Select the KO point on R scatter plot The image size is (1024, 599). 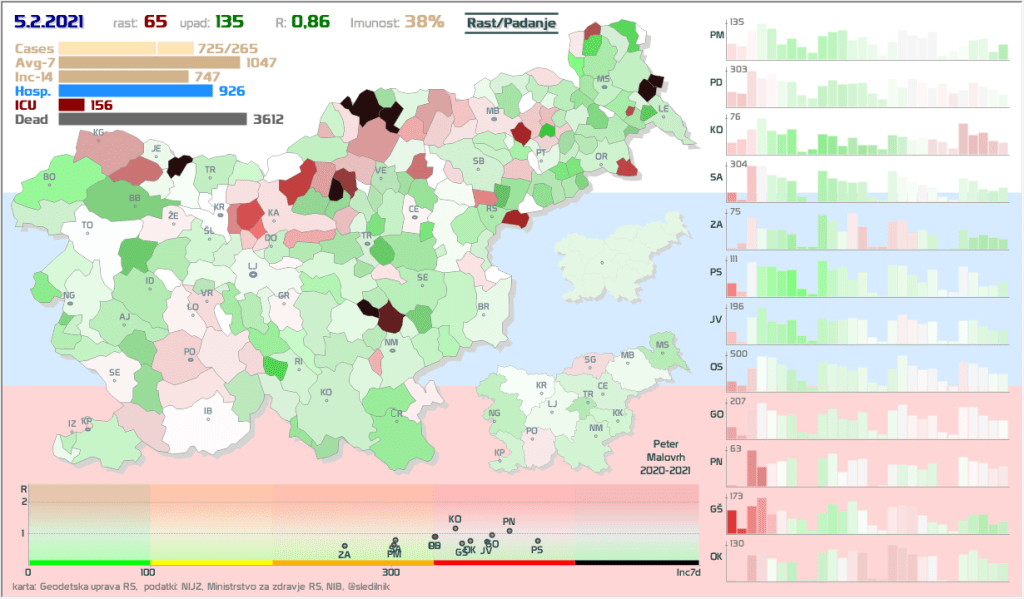click(455, 528)
